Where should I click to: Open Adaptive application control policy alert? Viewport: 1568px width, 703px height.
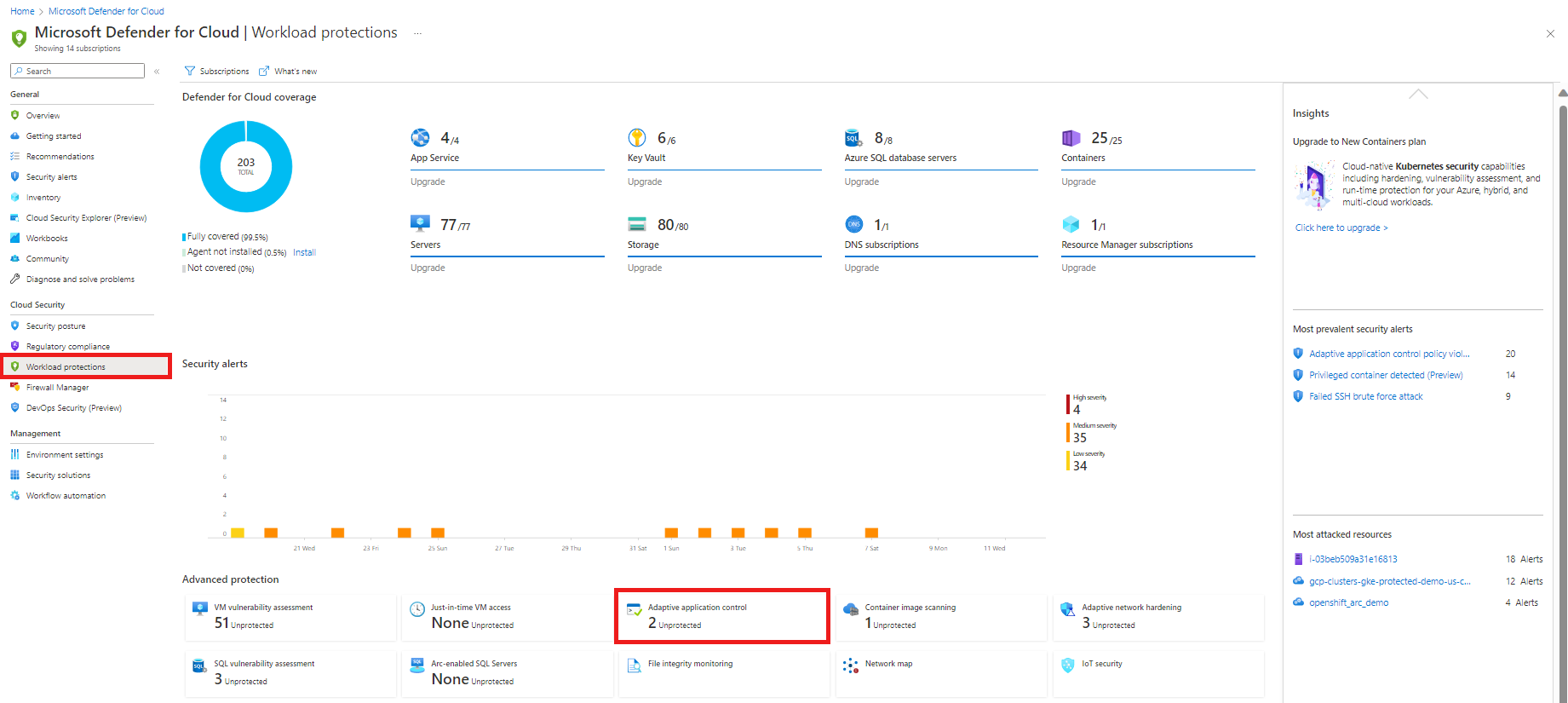coord(1389,354)
